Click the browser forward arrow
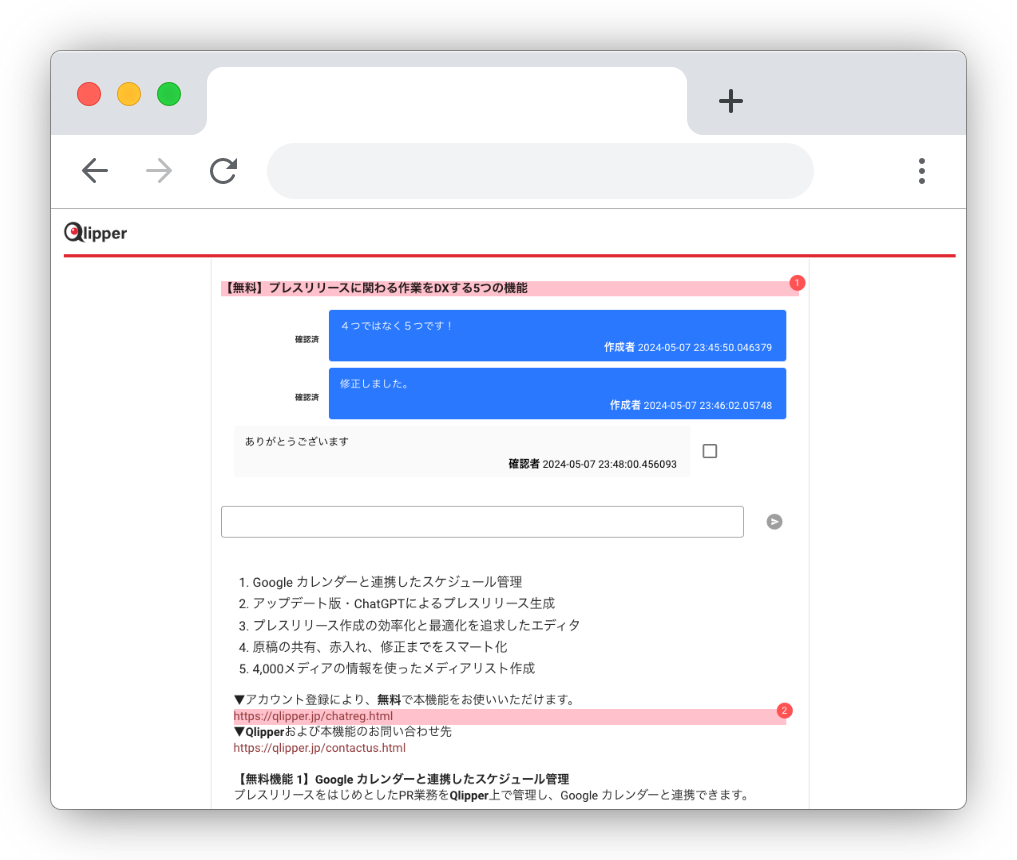This screenshot has width=1017, height=860. (159, 171)
